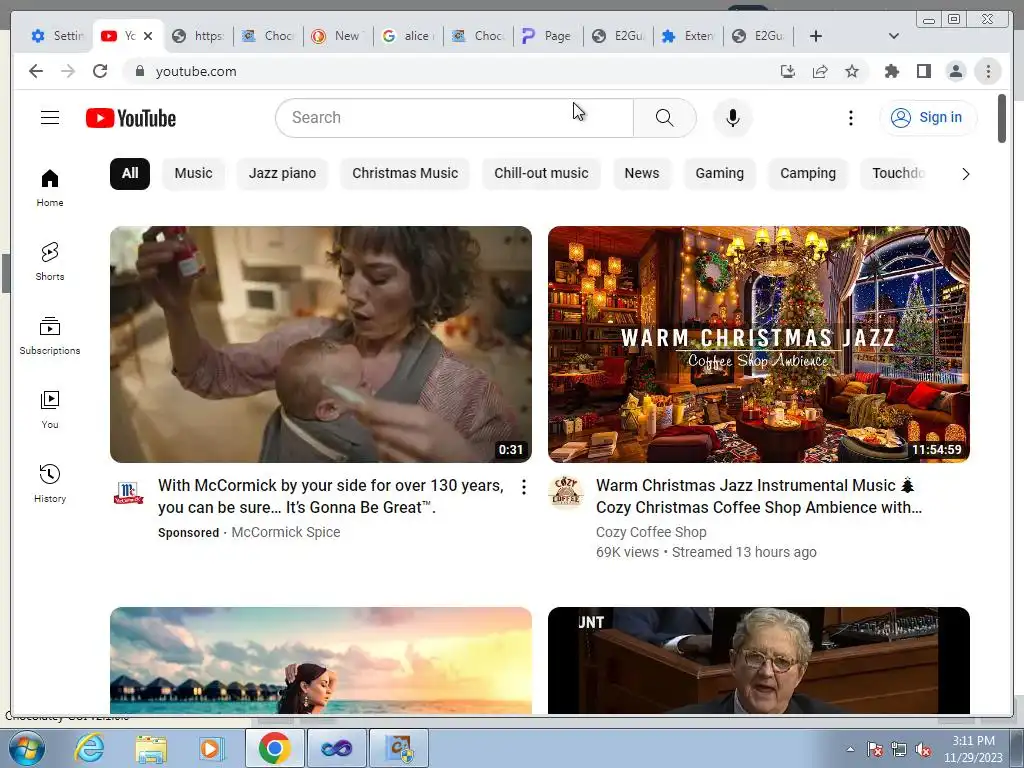The width and height of the screenshot is (1024, 768).
Task: Switch to the alice Google search tab
Action: click(x=409, y=36)
